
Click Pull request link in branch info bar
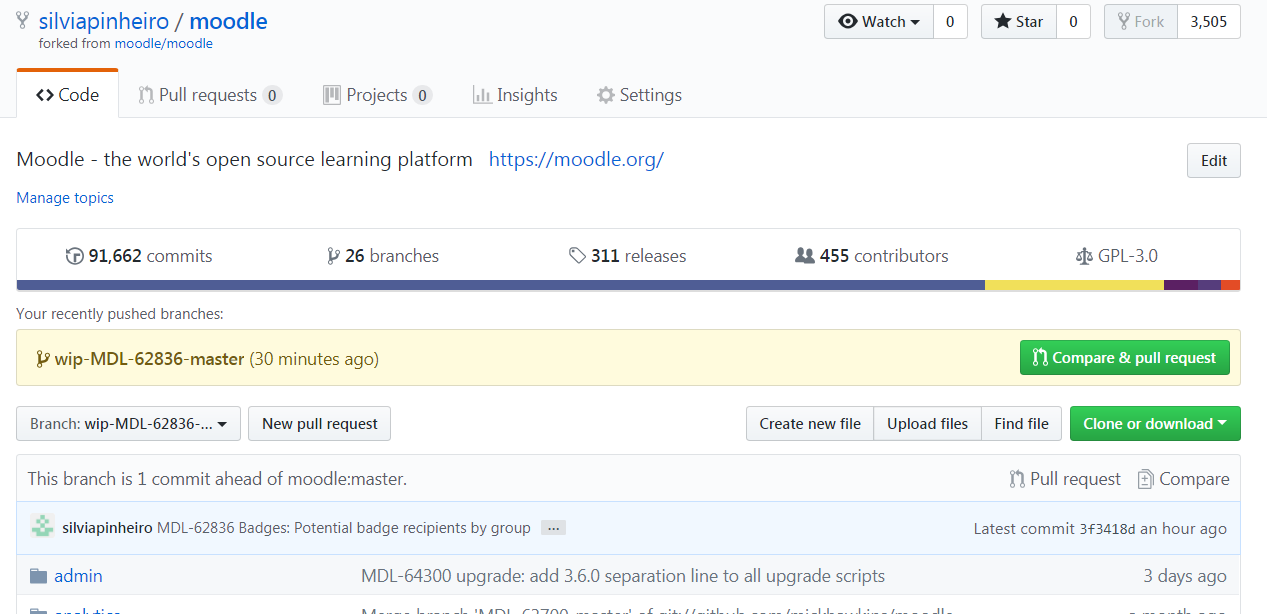(1065, 479)
